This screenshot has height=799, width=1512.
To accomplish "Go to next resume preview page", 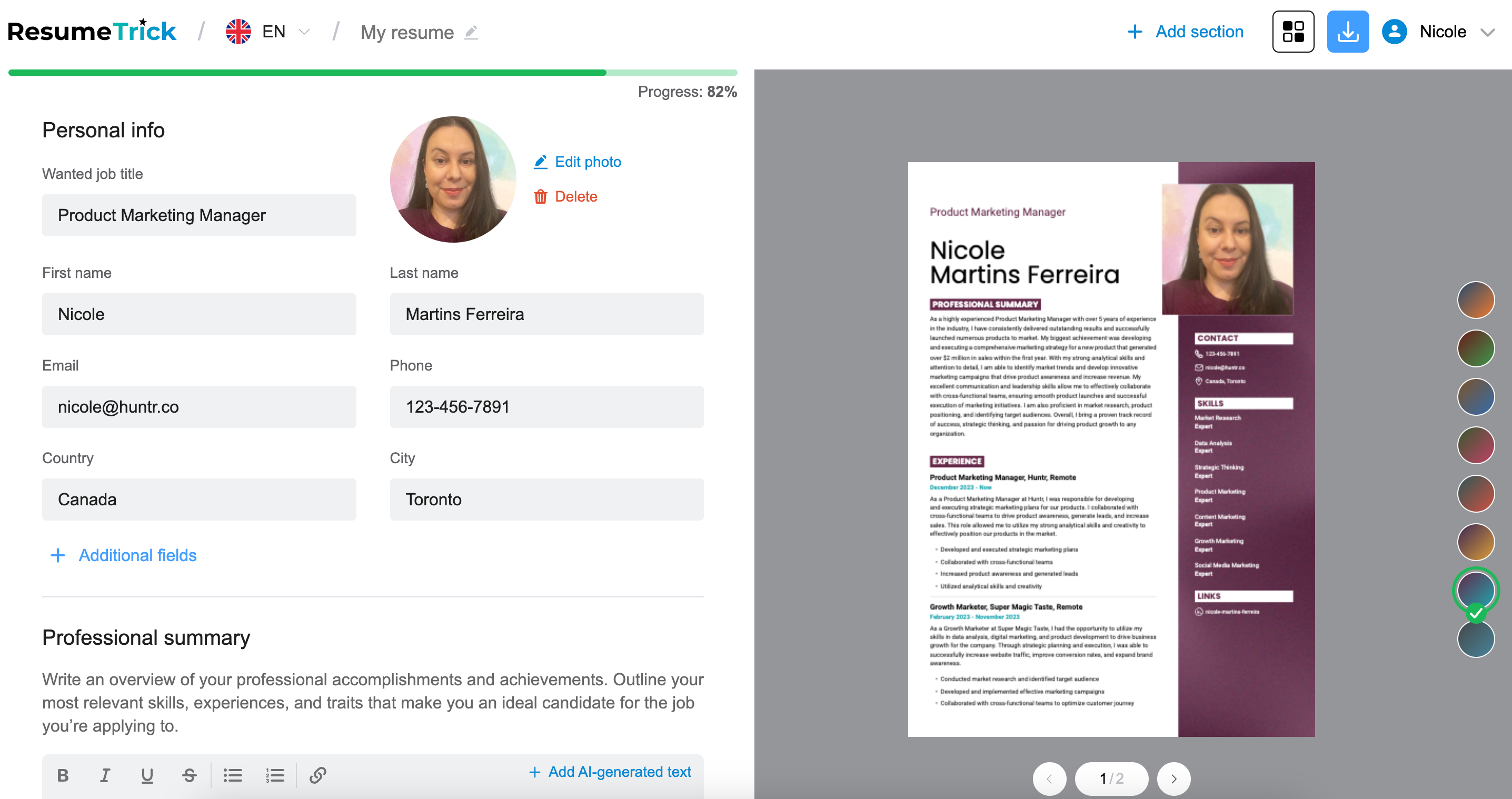I will coord(1173,778).
